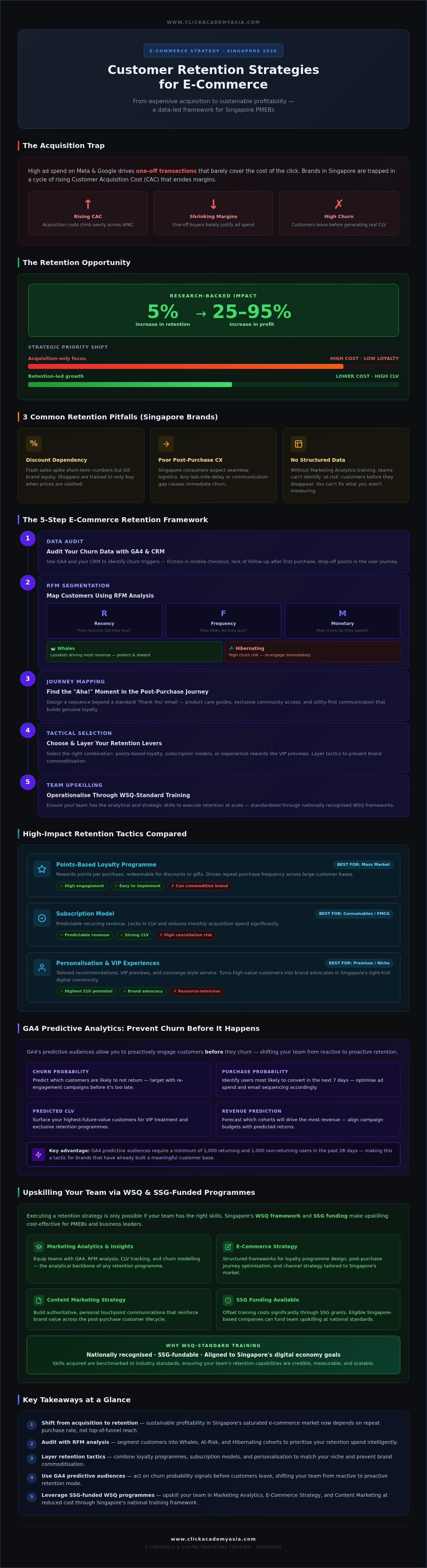The image size is (427, 1568).
Task: Click the BEST FOR: Mass Market tag
Action: click(x=363, y=864)
